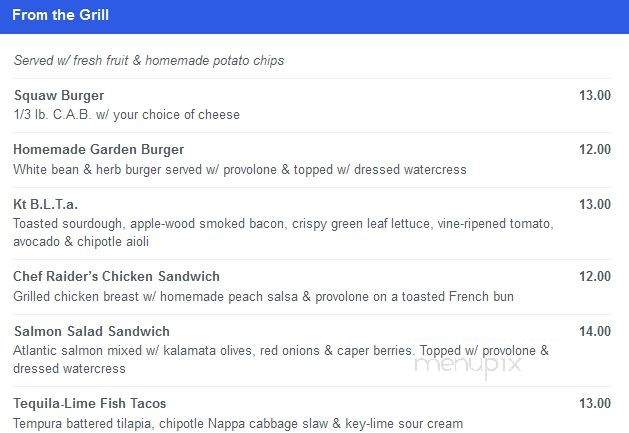Click the served with fresh fruit note

tap(149, 61)
